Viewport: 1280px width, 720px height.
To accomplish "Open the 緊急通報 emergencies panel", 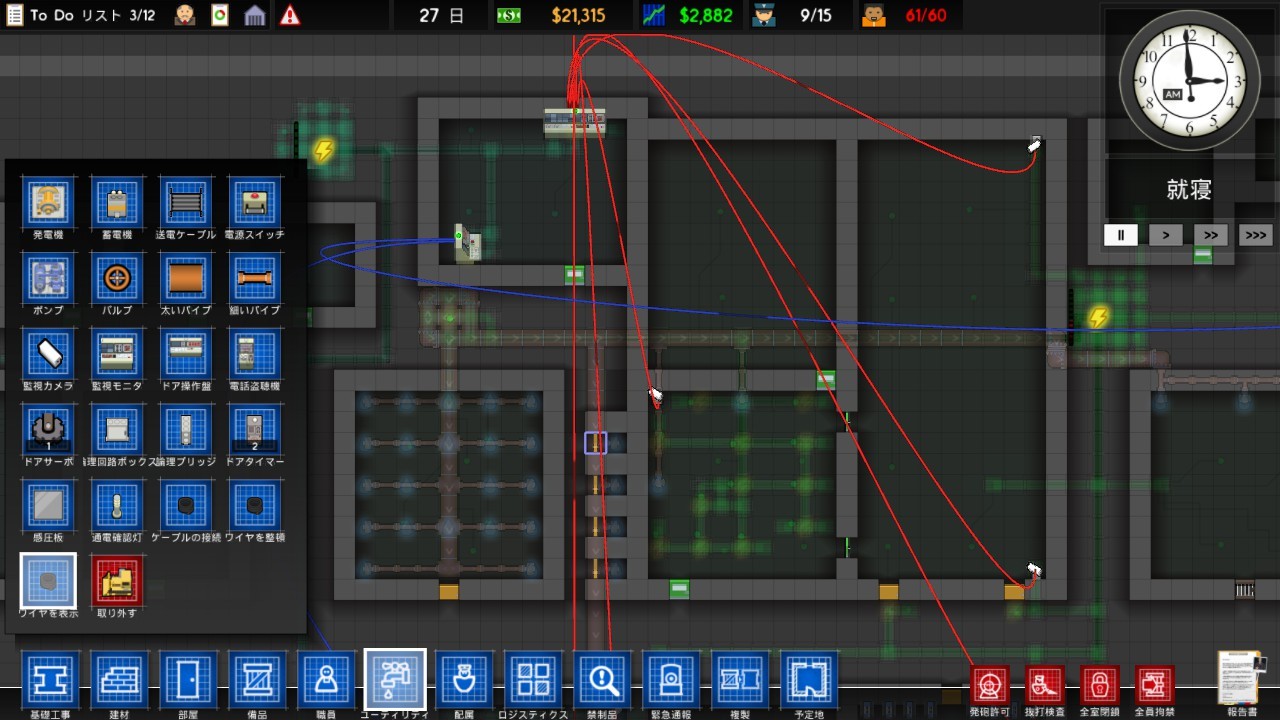I will click(x=671, y=680).
